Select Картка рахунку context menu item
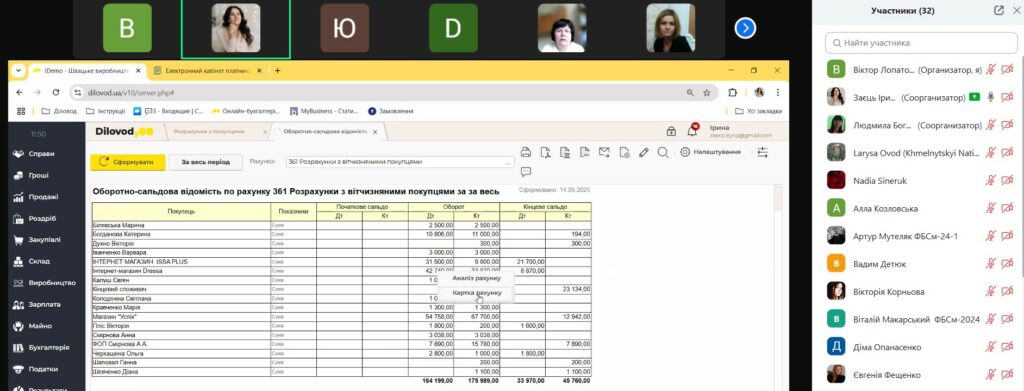Image resolution: width=1024 pixels, height=391 pixels. click(477, 293)
